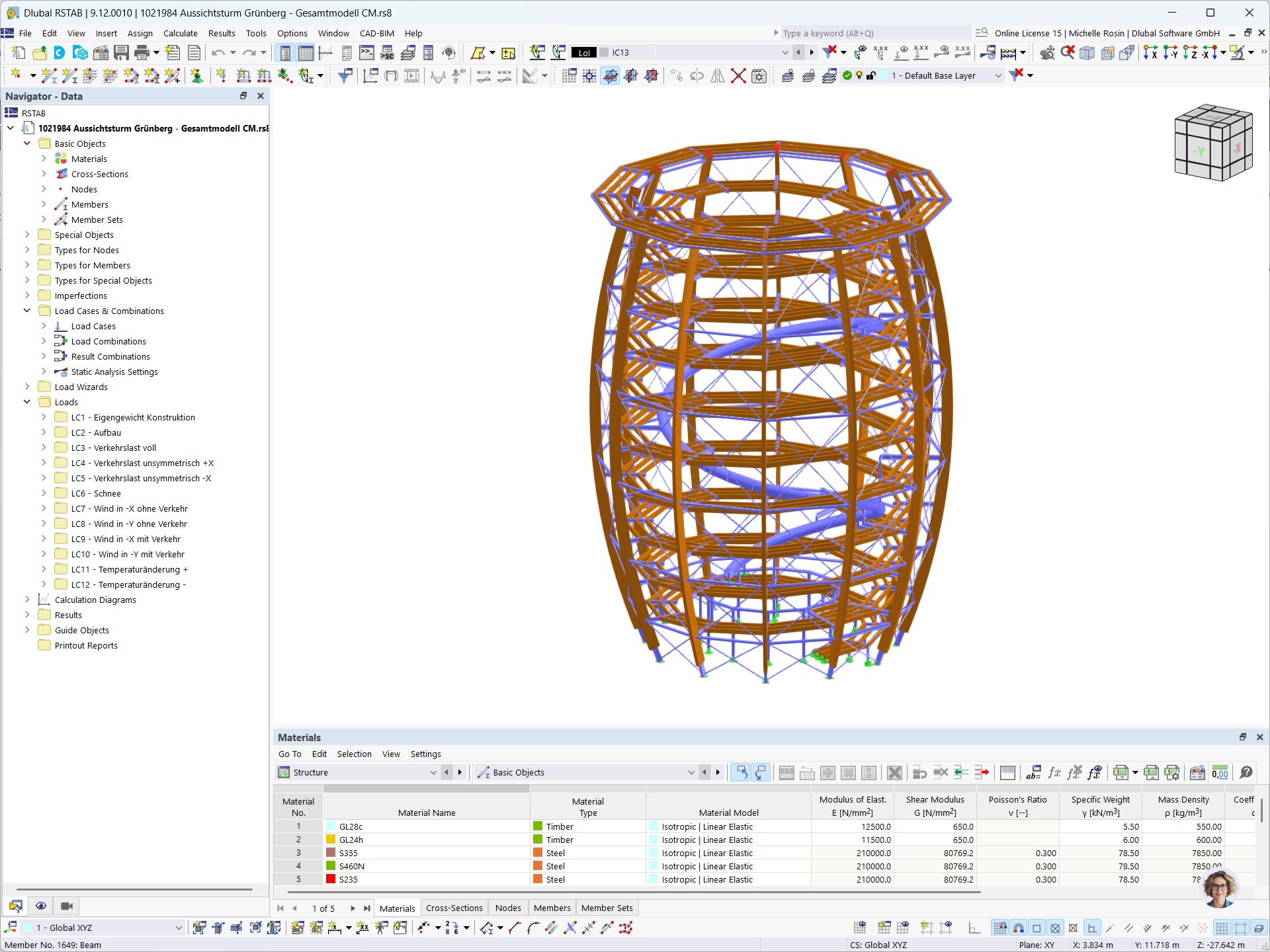1270x952 pixels.
Task: Click the S235 red color swatch
Action: 331,879
